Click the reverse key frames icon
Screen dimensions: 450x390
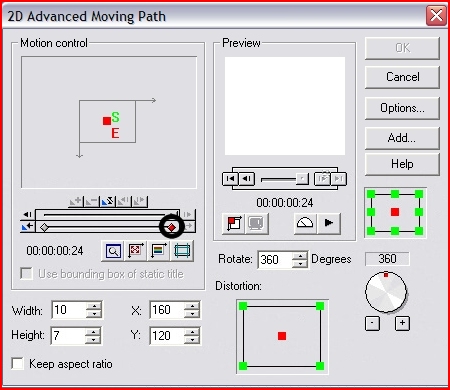[x=108, y=201]
